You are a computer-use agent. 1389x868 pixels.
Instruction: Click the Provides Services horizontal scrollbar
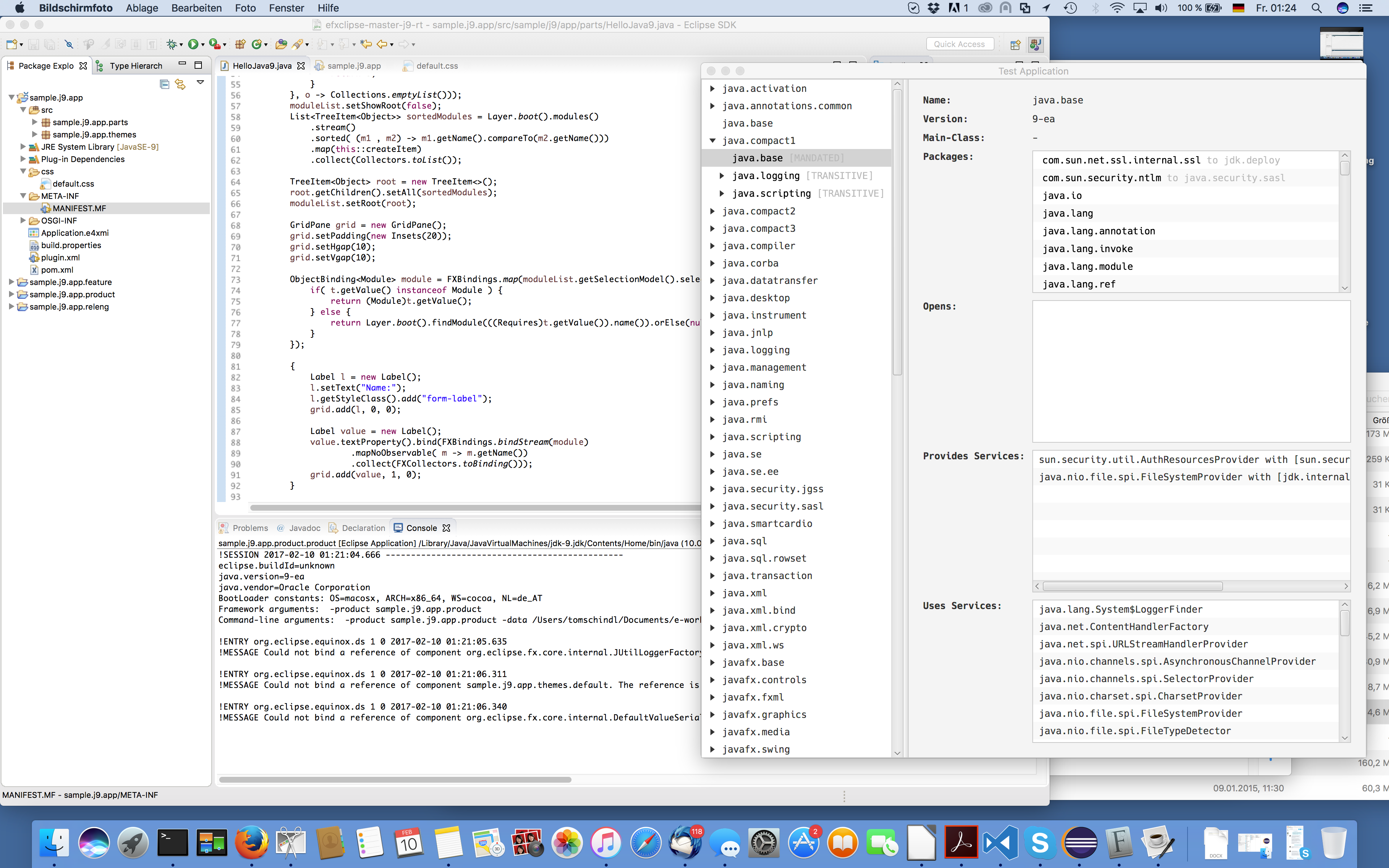coord(1132,586)
